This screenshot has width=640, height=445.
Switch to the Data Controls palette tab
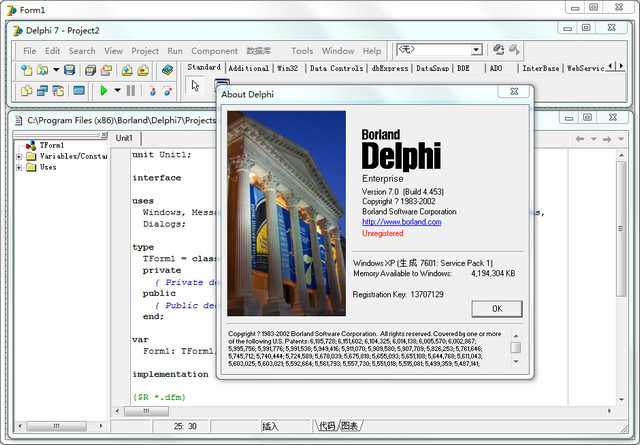pos(336,68)
